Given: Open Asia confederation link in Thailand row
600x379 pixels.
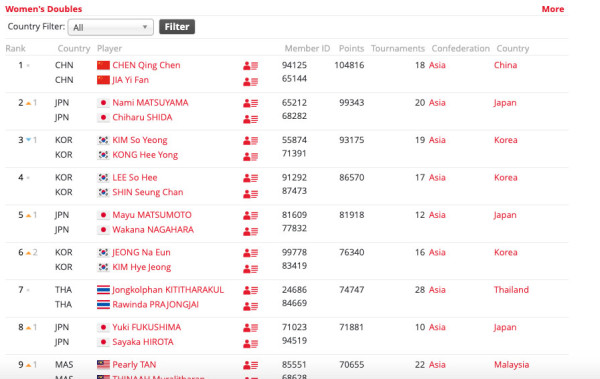Looking at the screenshot, I should (x=437, y=290).
